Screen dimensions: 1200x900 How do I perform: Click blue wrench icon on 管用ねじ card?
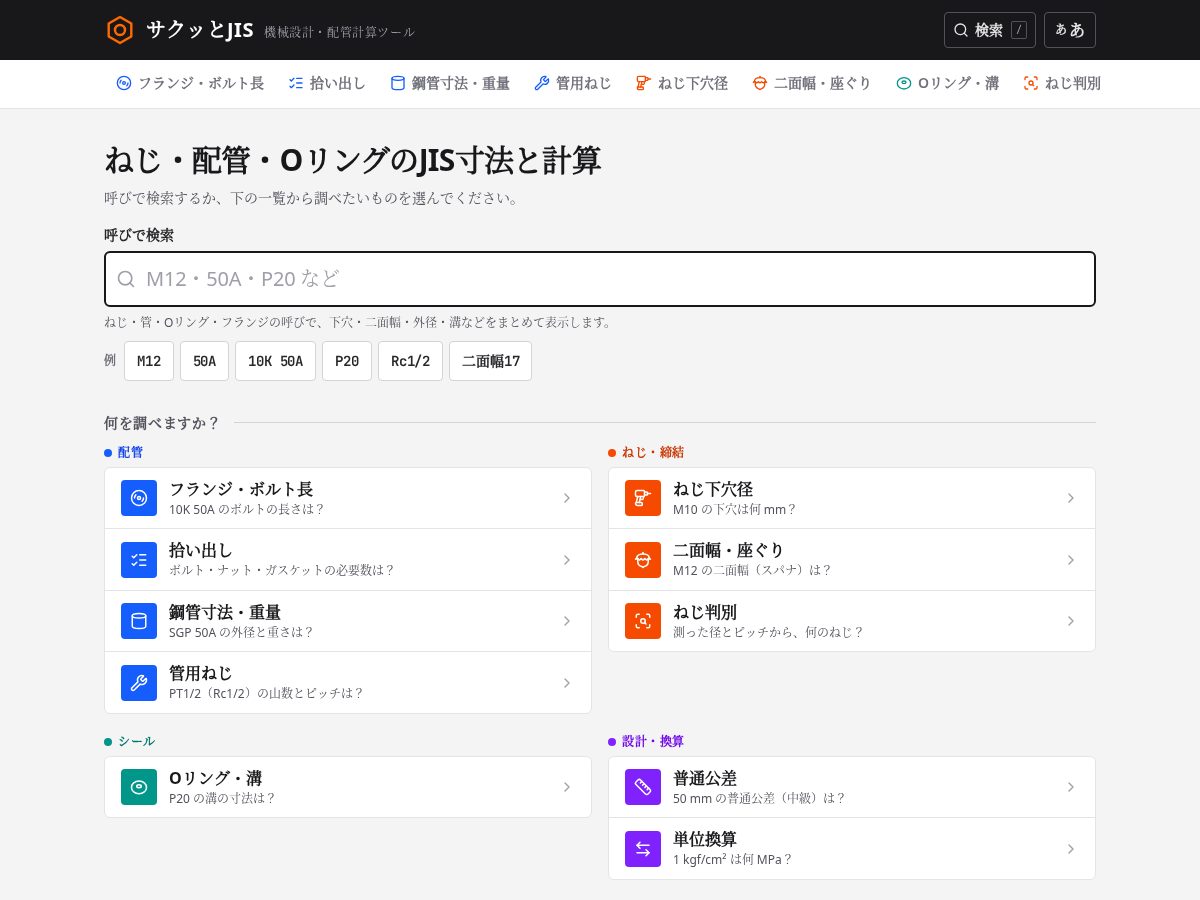[x=139, y=683]
